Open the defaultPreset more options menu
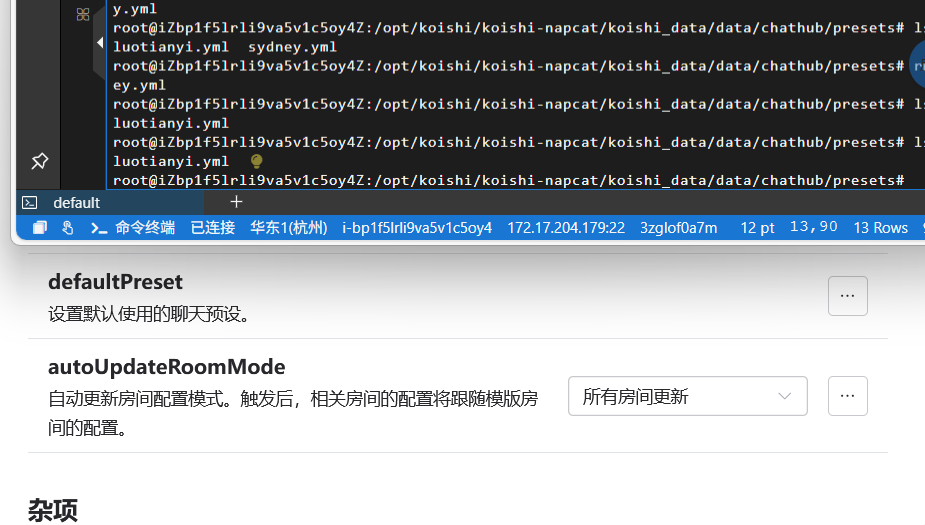925x525 pixels. [847, 296]
